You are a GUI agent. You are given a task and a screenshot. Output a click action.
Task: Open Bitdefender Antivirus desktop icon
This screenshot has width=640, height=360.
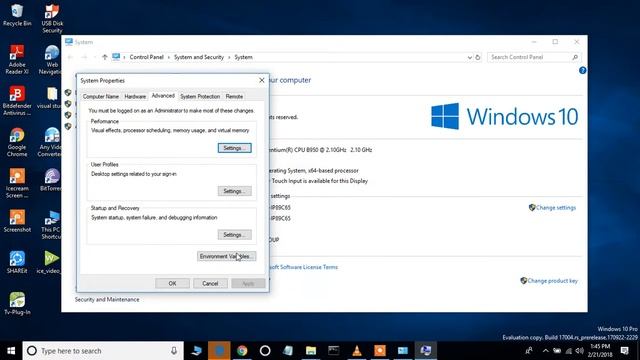tap(17, 101)
